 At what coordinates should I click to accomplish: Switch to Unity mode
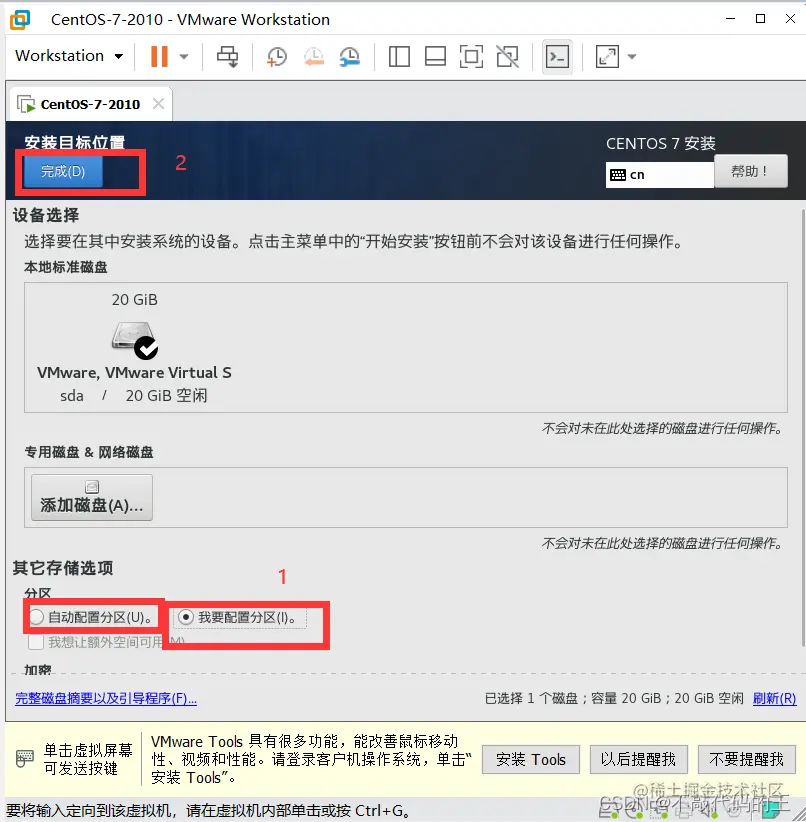click(507, 57)
